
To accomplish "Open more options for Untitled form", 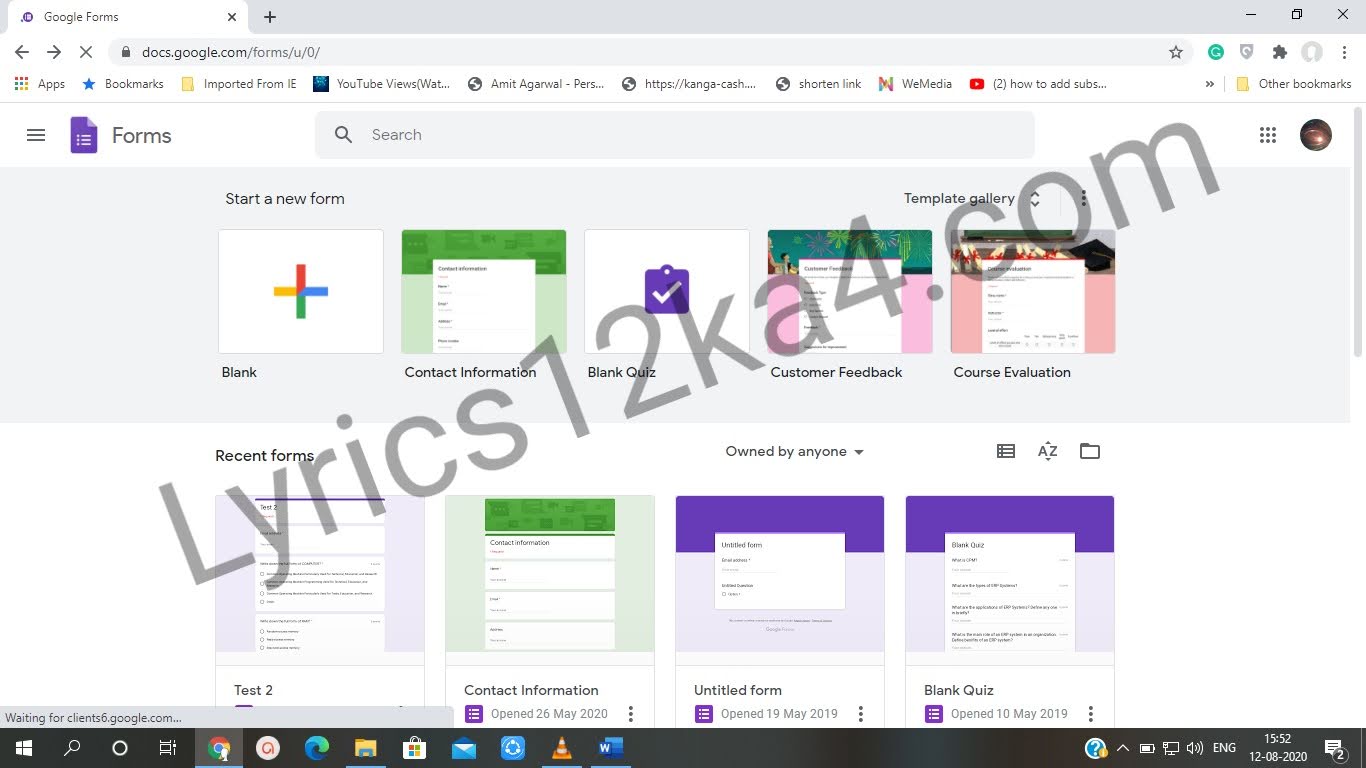I will point(861,714).
